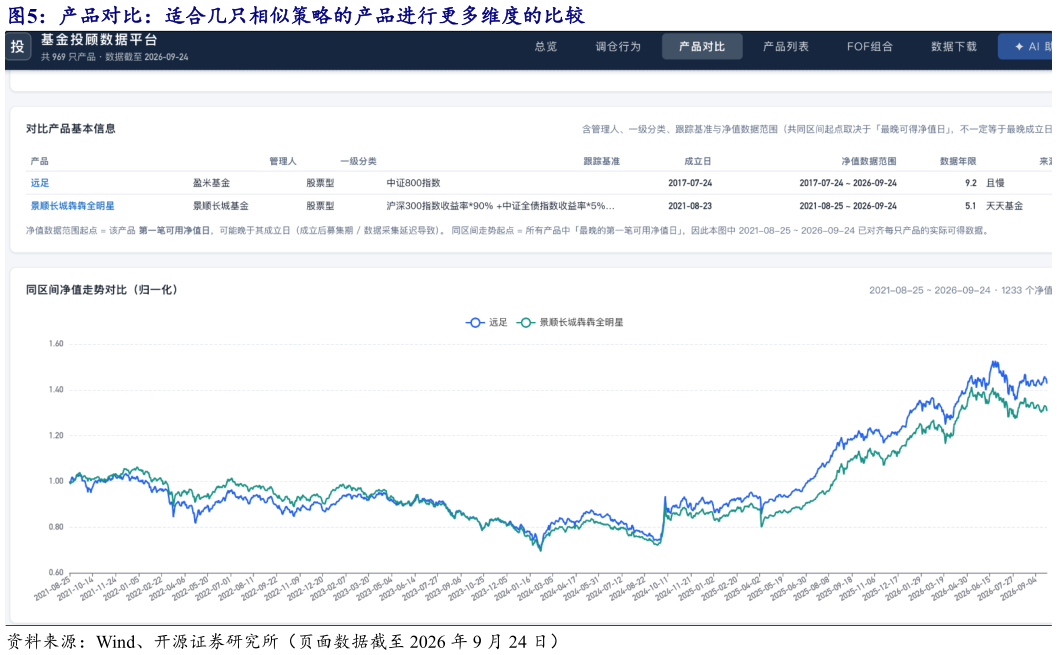Click the 5.1 data years value
The width and height of the screenshot is (1057, 655).
tap(971, 206)
